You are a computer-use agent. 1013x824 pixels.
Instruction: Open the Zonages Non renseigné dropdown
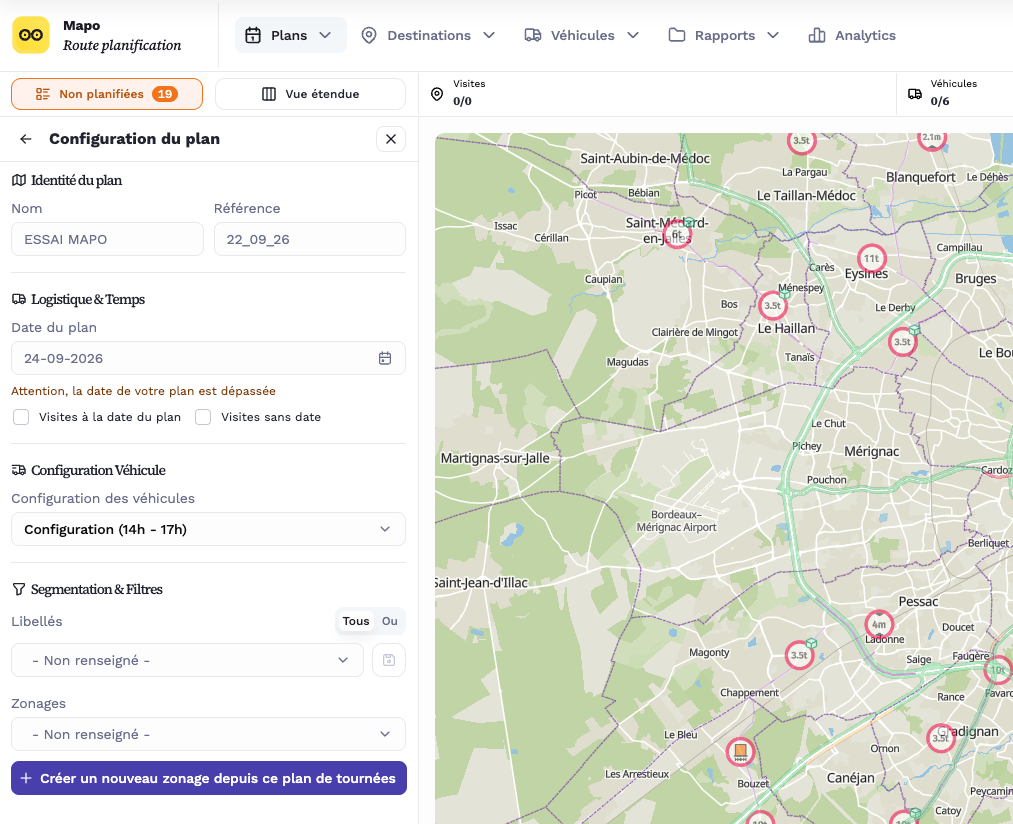pyautogui.click(x=208, y=734)
